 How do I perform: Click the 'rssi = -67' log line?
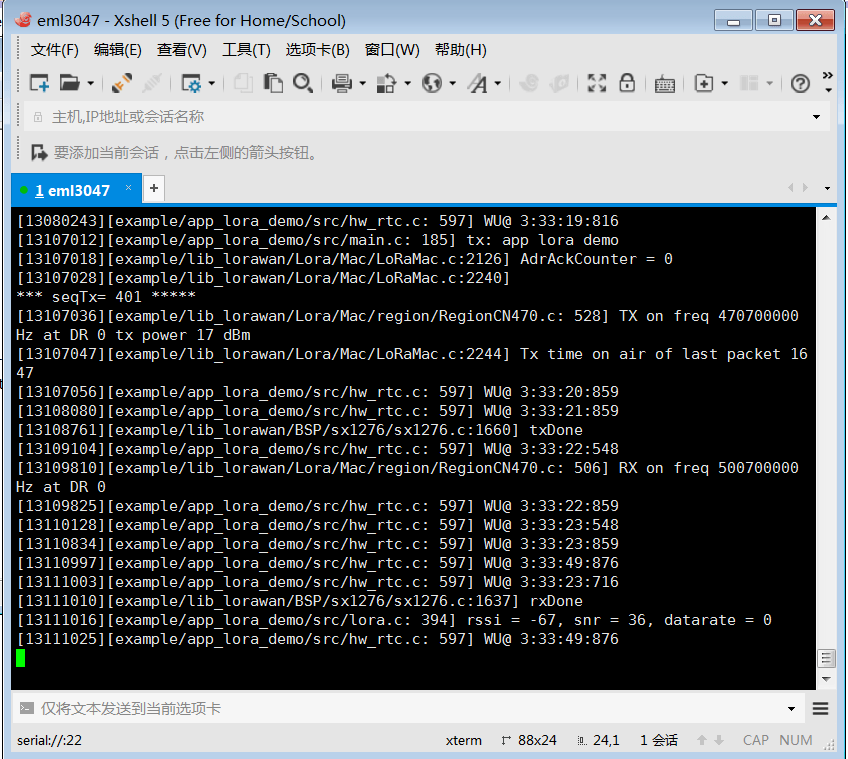[394, 620]
